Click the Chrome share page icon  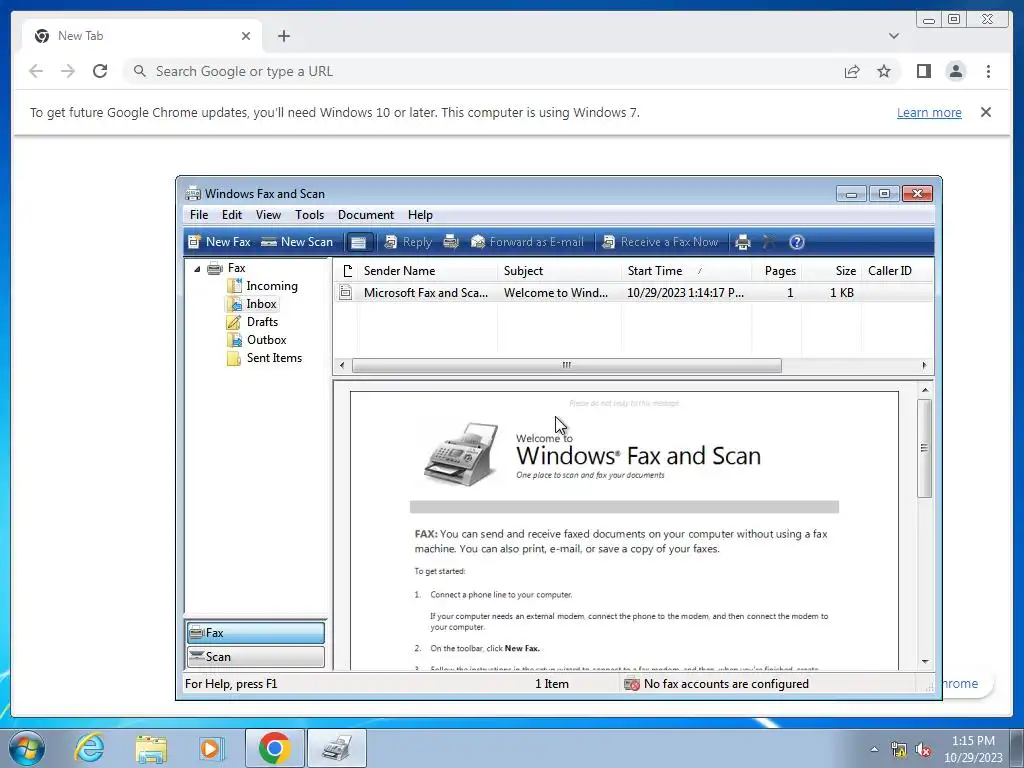pyautogui.click(x=852, y=71)
